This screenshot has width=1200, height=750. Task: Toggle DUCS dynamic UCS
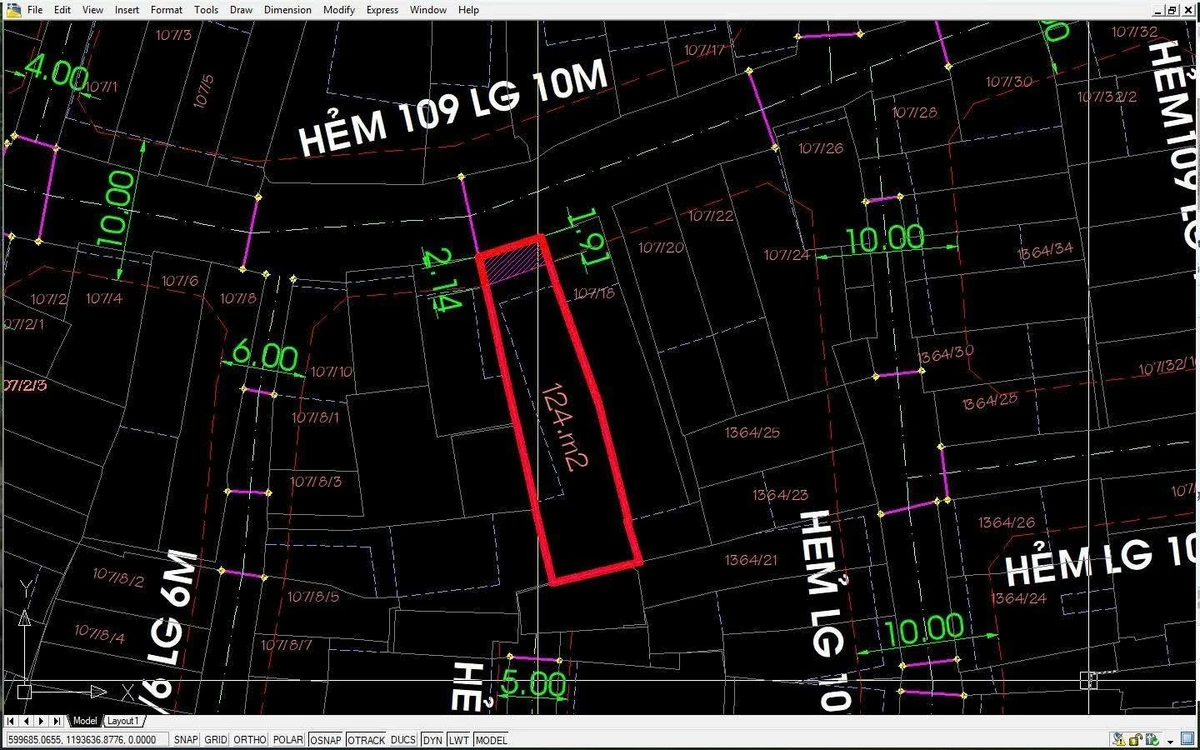point(403,740)
